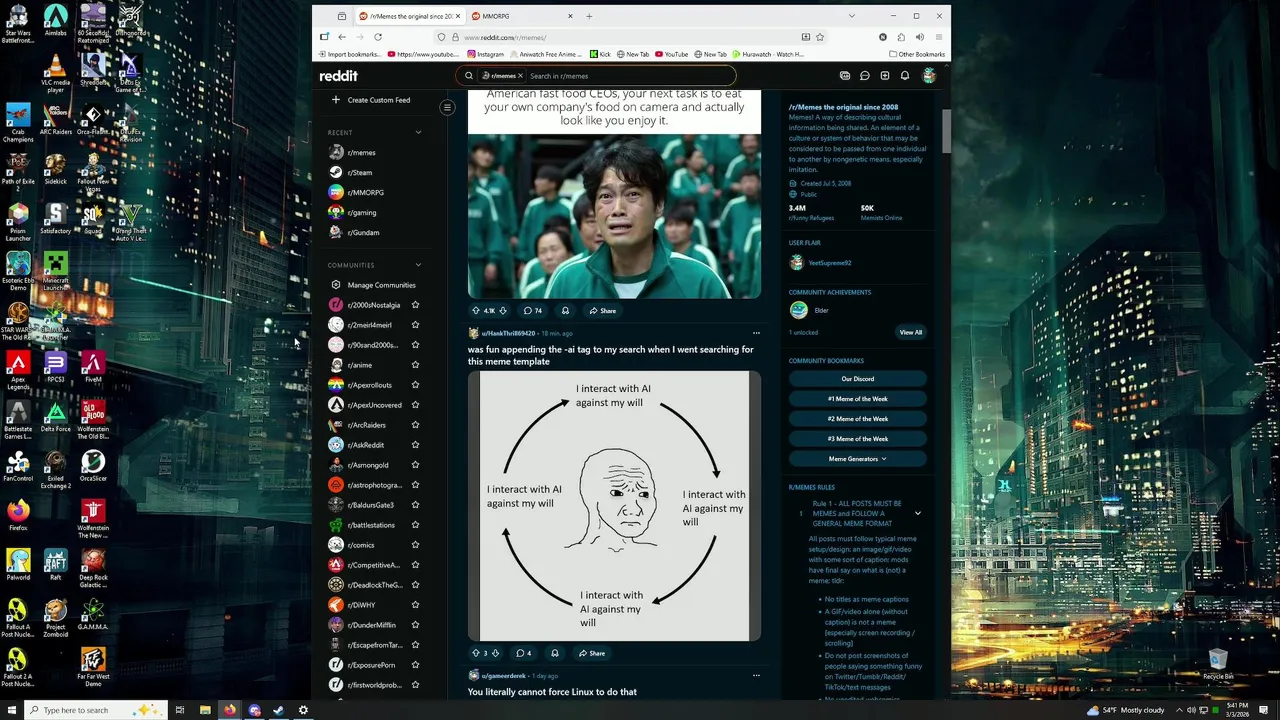Open the user avatar menu in Reddit header
The width and height of the screenshot is (1280, 720).
[x=929, y=76]
